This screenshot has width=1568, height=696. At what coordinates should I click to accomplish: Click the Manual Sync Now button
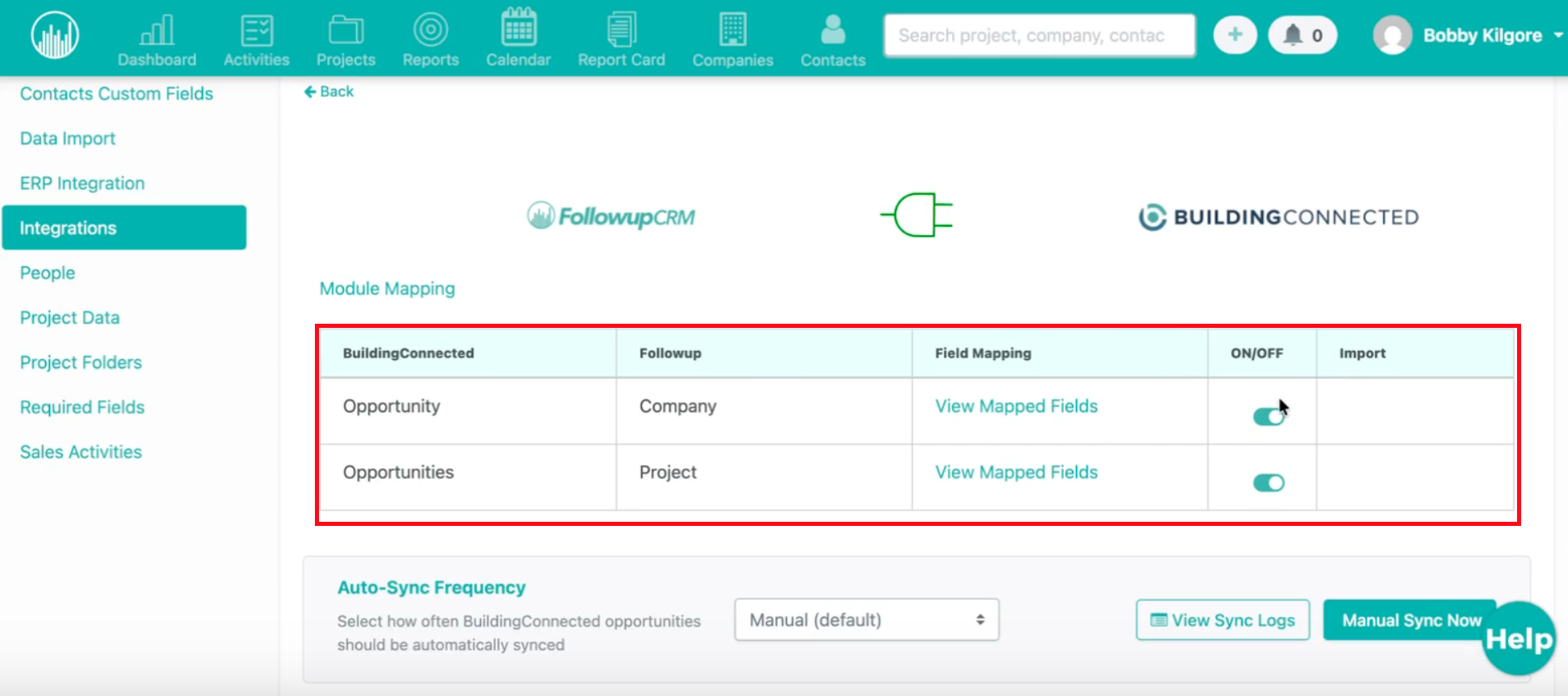[1411, 620]
